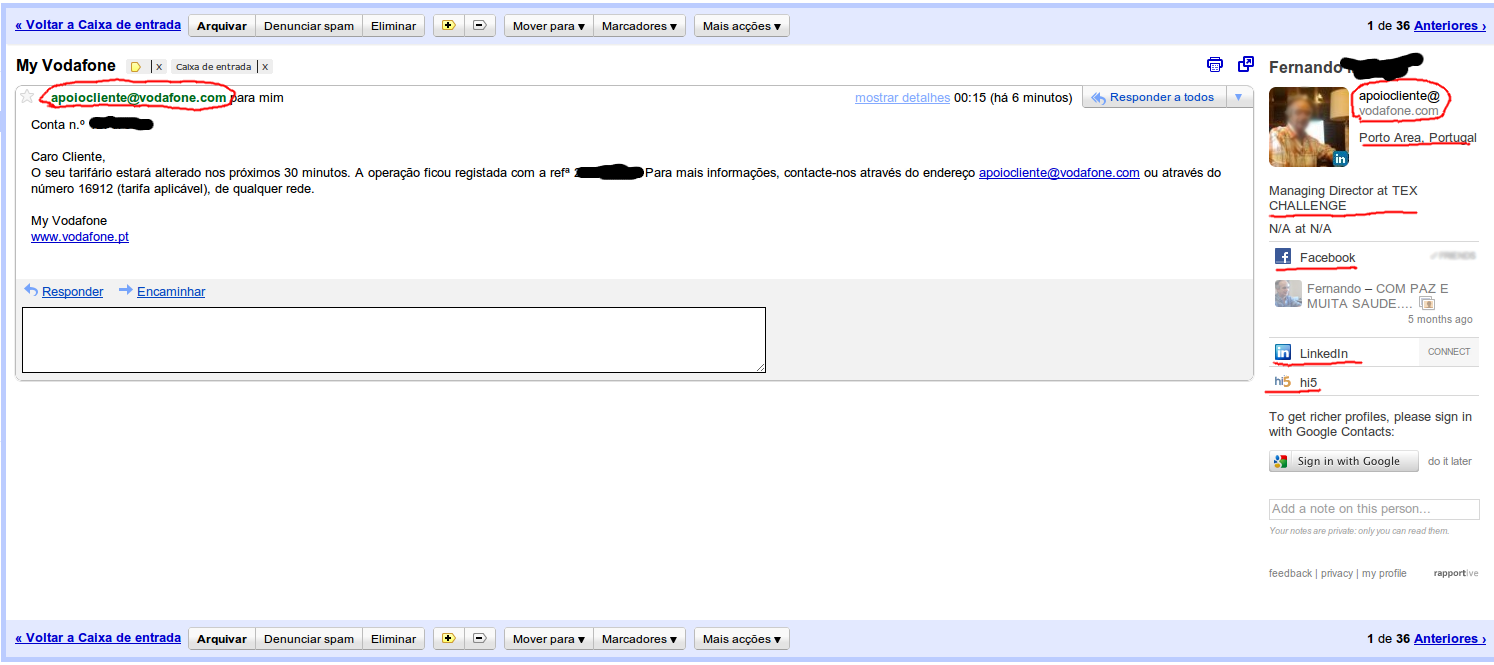Image resolution: width=1494 pixels, height=665 pixels.
Task: Click bottom Arquivar button
Action: (222, 638)
